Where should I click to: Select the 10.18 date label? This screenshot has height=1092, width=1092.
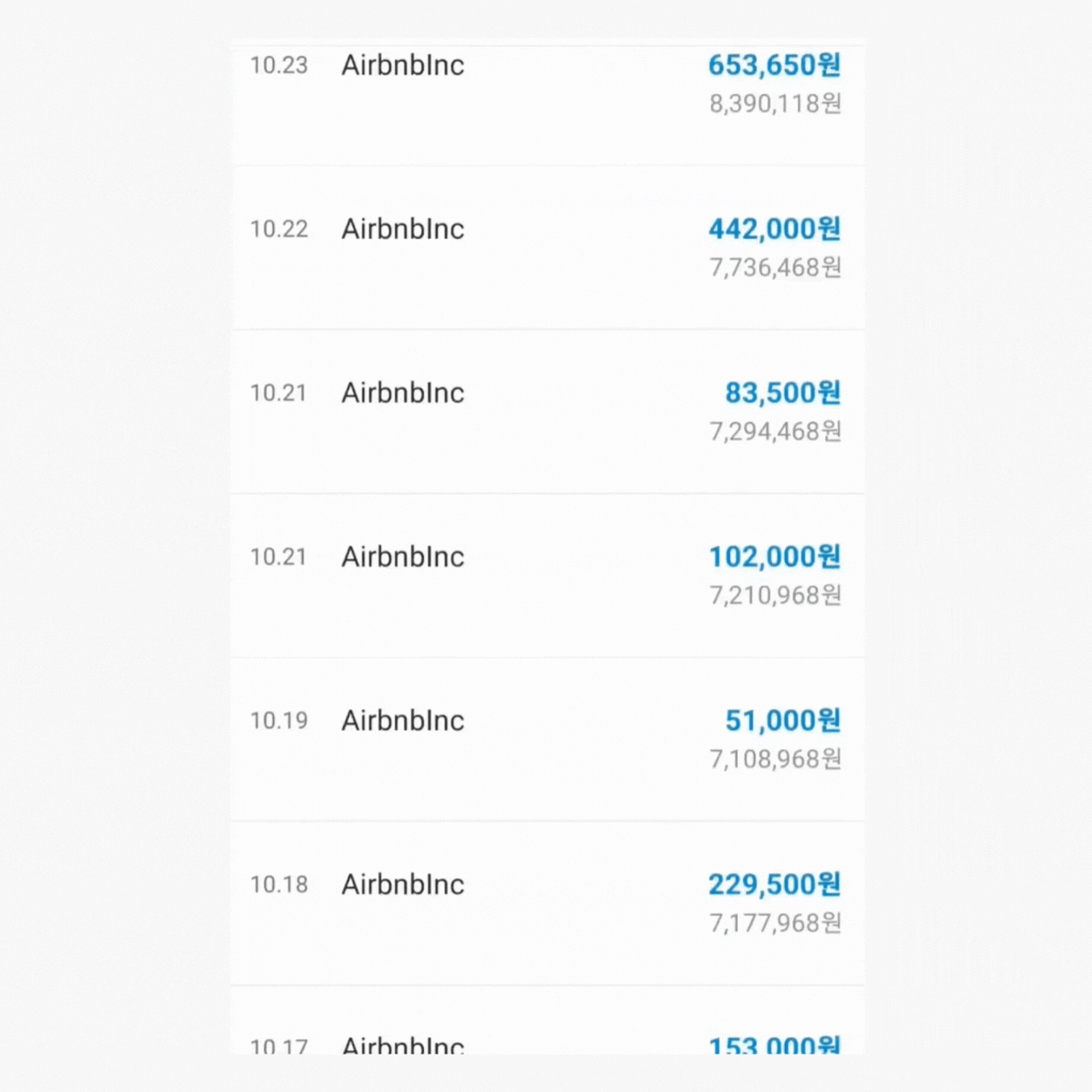pos(278,885)
